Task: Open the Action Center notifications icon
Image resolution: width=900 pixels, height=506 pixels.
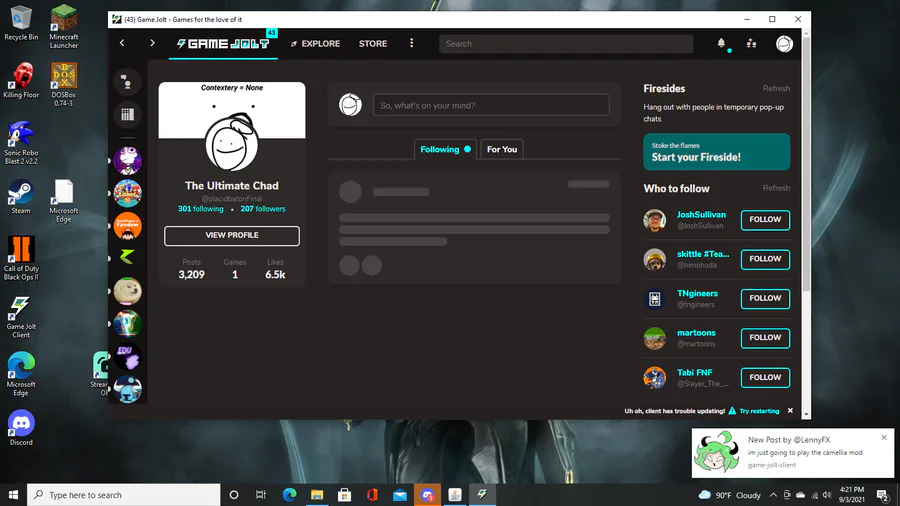Action: [883, 495]
